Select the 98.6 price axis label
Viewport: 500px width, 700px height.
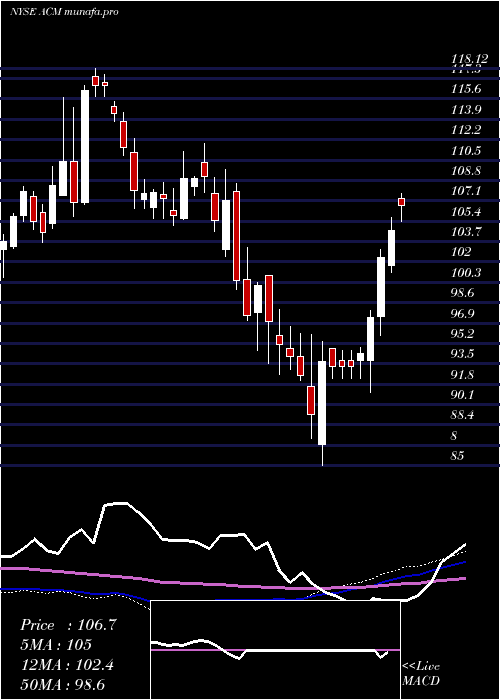point(464,293)
